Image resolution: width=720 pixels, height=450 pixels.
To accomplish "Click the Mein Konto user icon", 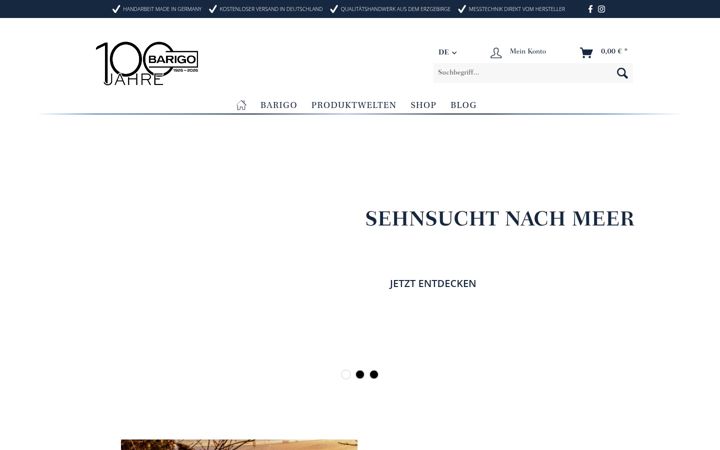I will 496,53.
